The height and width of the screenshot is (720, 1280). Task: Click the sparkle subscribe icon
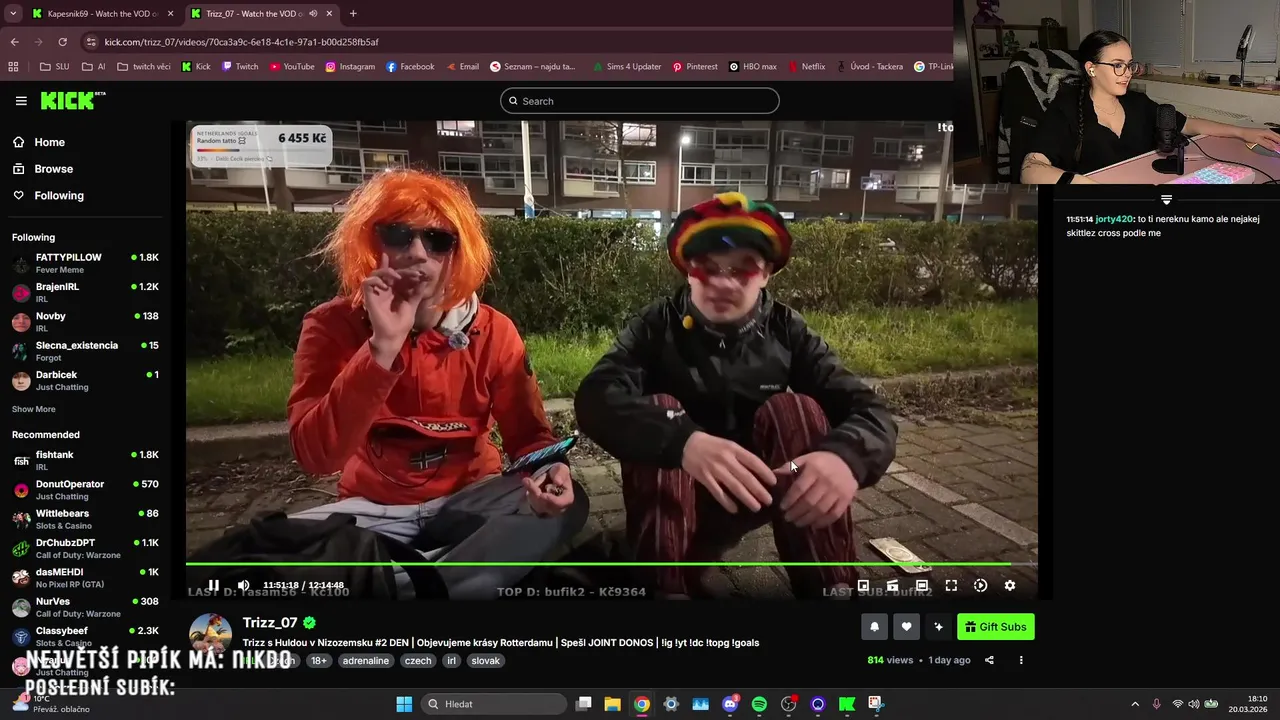(938, 627)
